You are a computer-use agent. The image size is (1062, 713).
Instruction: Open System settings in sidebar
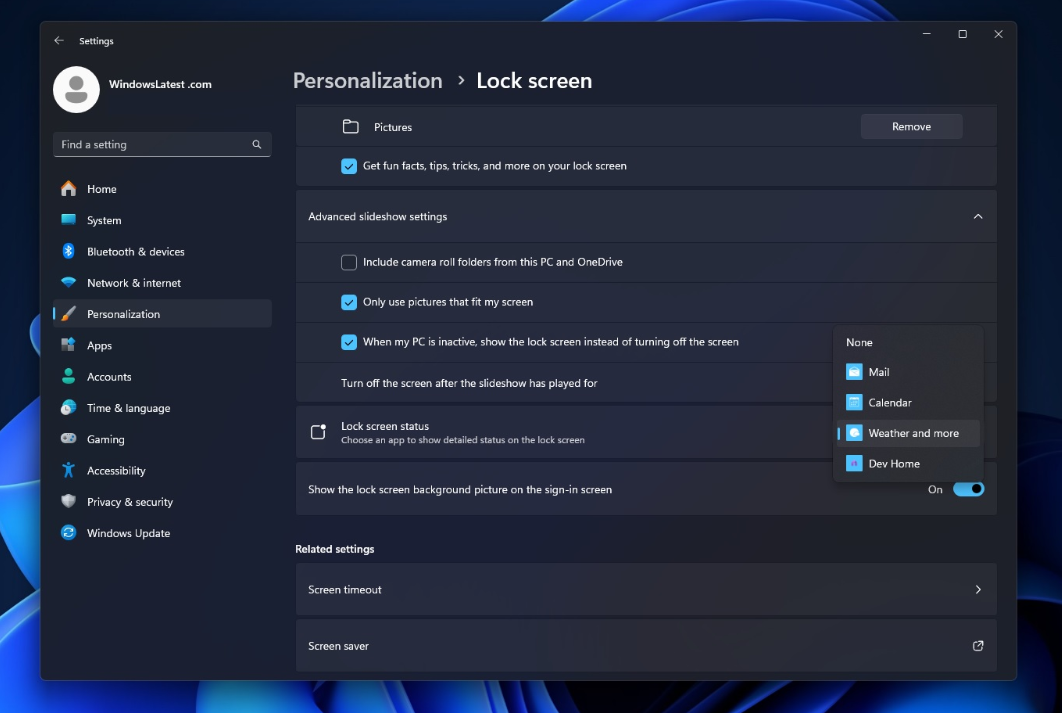click(163, 220)
